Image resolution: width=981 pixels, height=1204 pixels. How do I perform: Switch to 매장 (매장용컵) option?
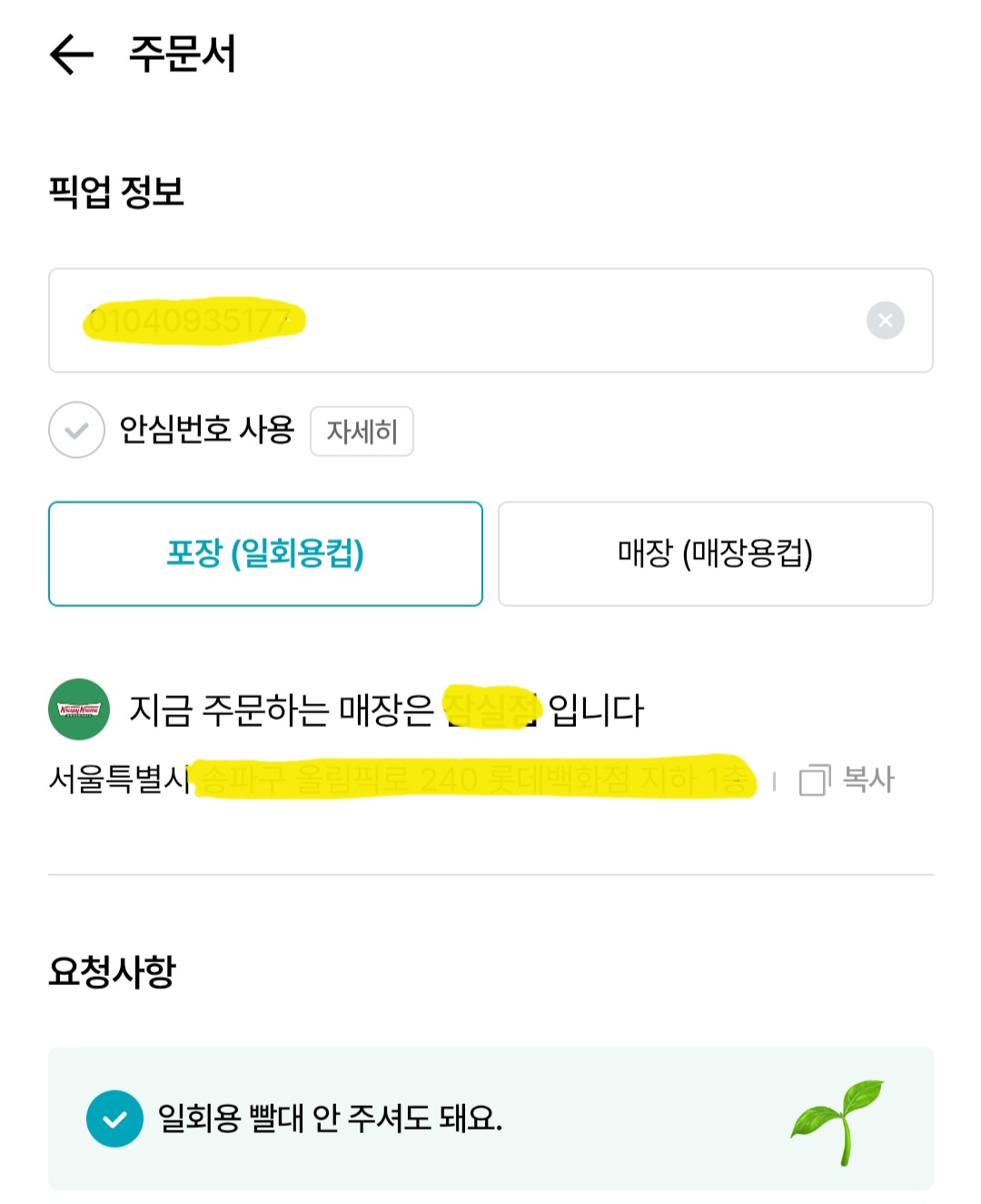click(715, 553)
